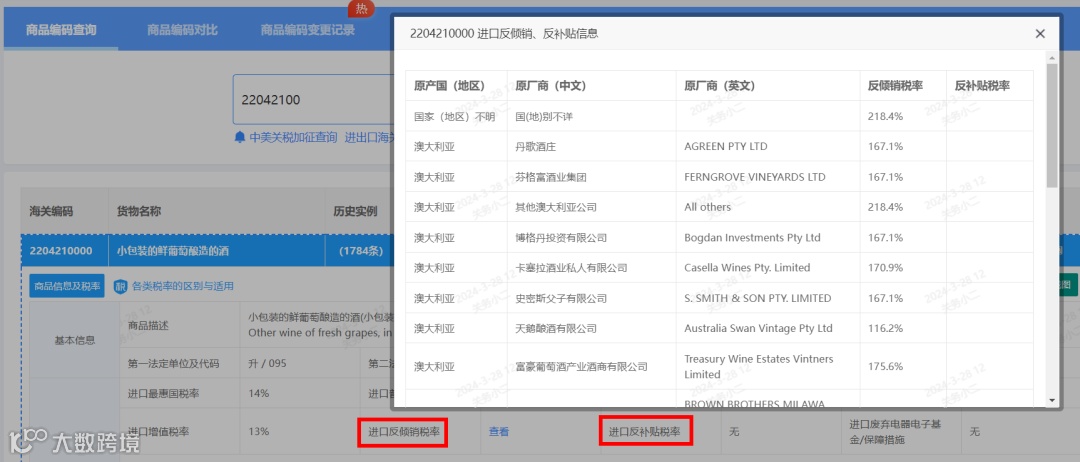The width and height of the screenshot is (1080, 462).
Task: Open the 商品编码查询 tab
Action: click(61, 30)
